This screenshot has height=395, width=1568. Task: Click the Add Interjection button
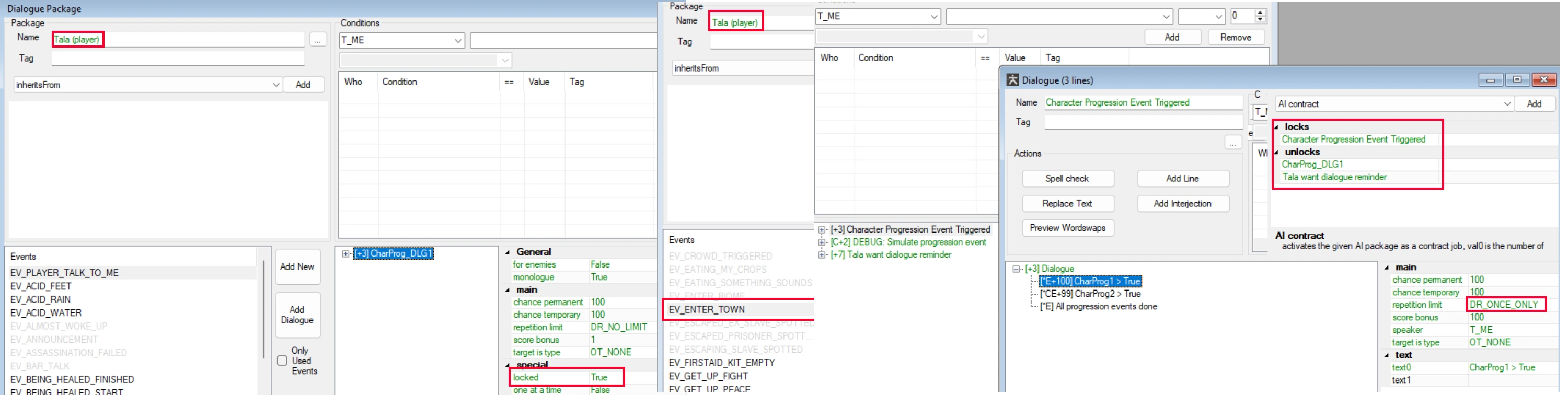(1183, 203)
